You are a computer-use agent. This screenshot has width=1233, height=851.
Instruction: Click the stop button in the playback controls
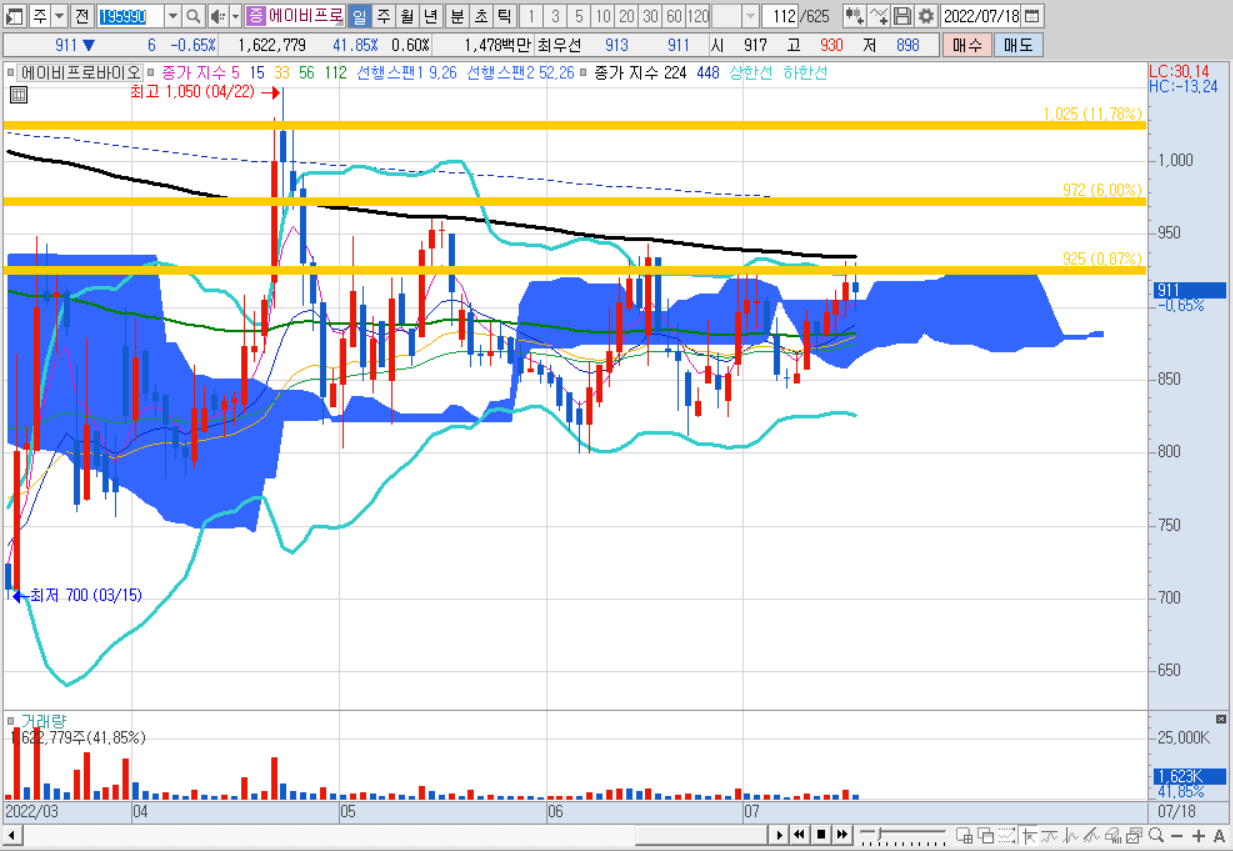pyautogui.click(x=821, y=834)
